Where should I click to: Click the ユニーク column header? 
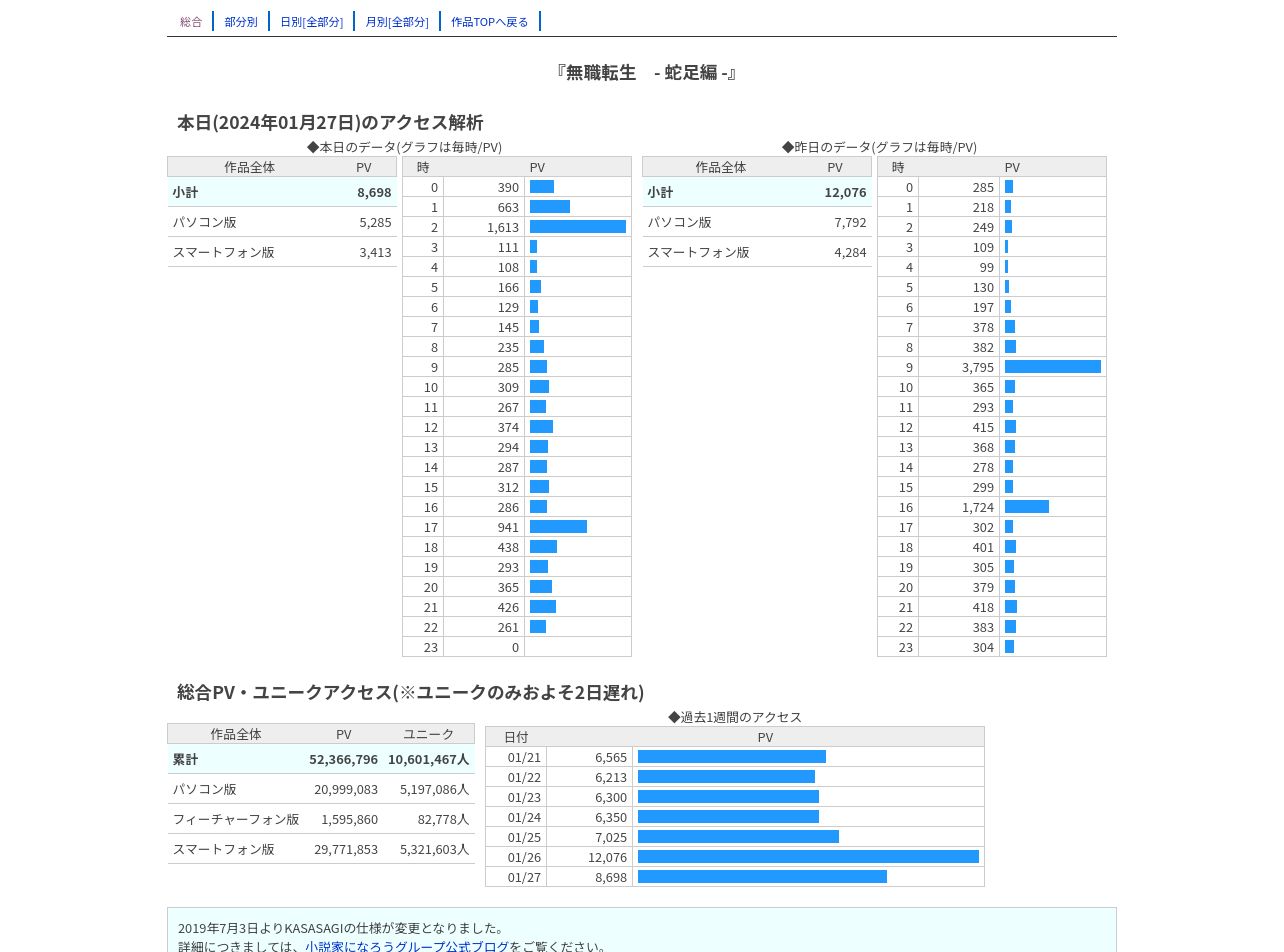pos(428,734)
